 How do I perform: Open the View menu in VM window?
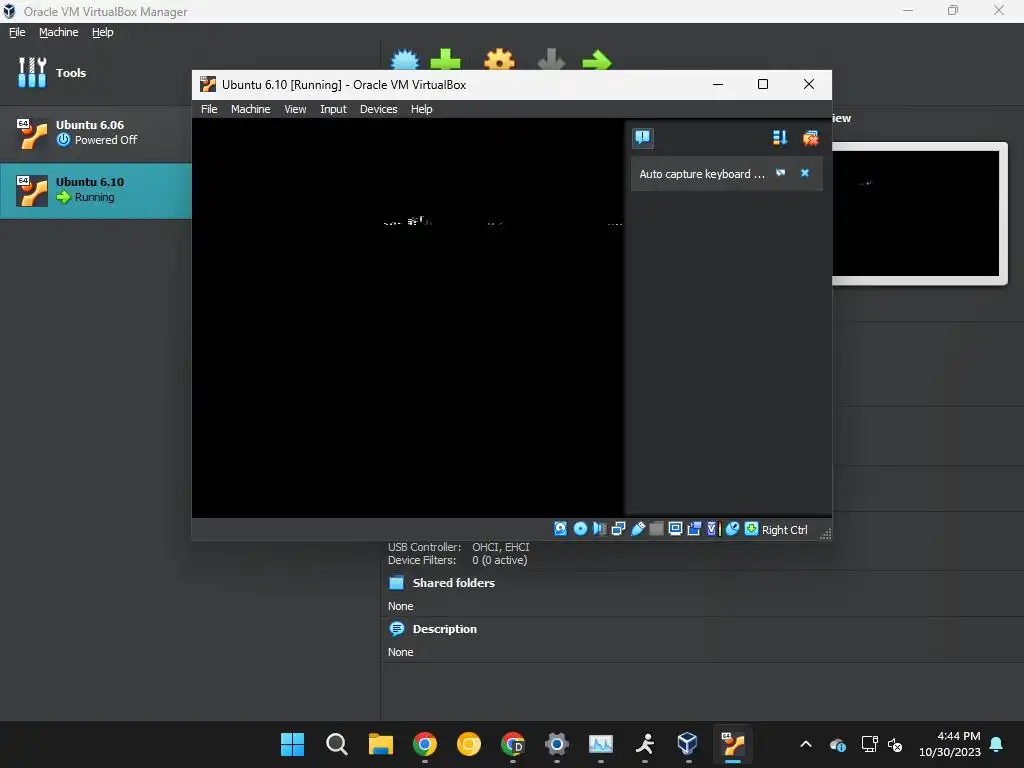click(295, 109)
